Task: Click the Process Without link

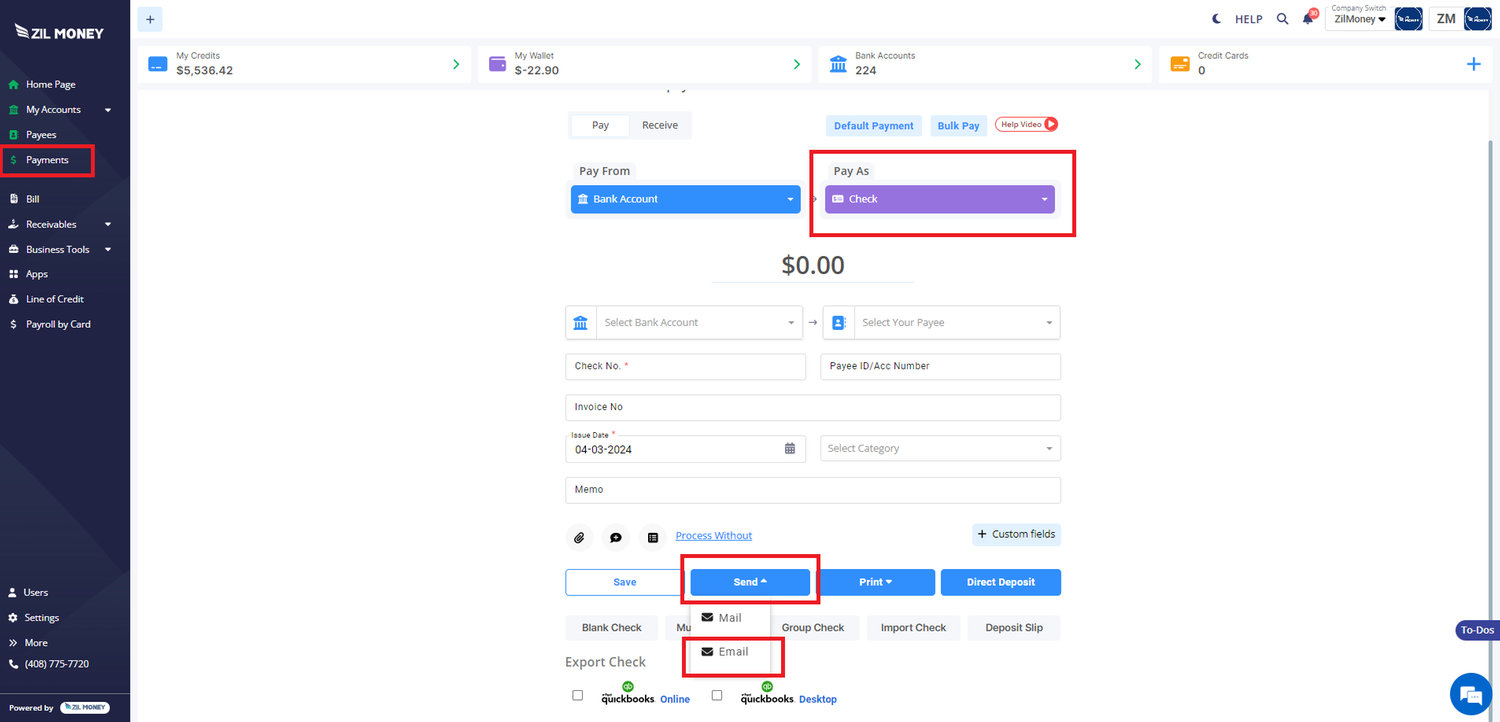Action: [x=714, y=536]
